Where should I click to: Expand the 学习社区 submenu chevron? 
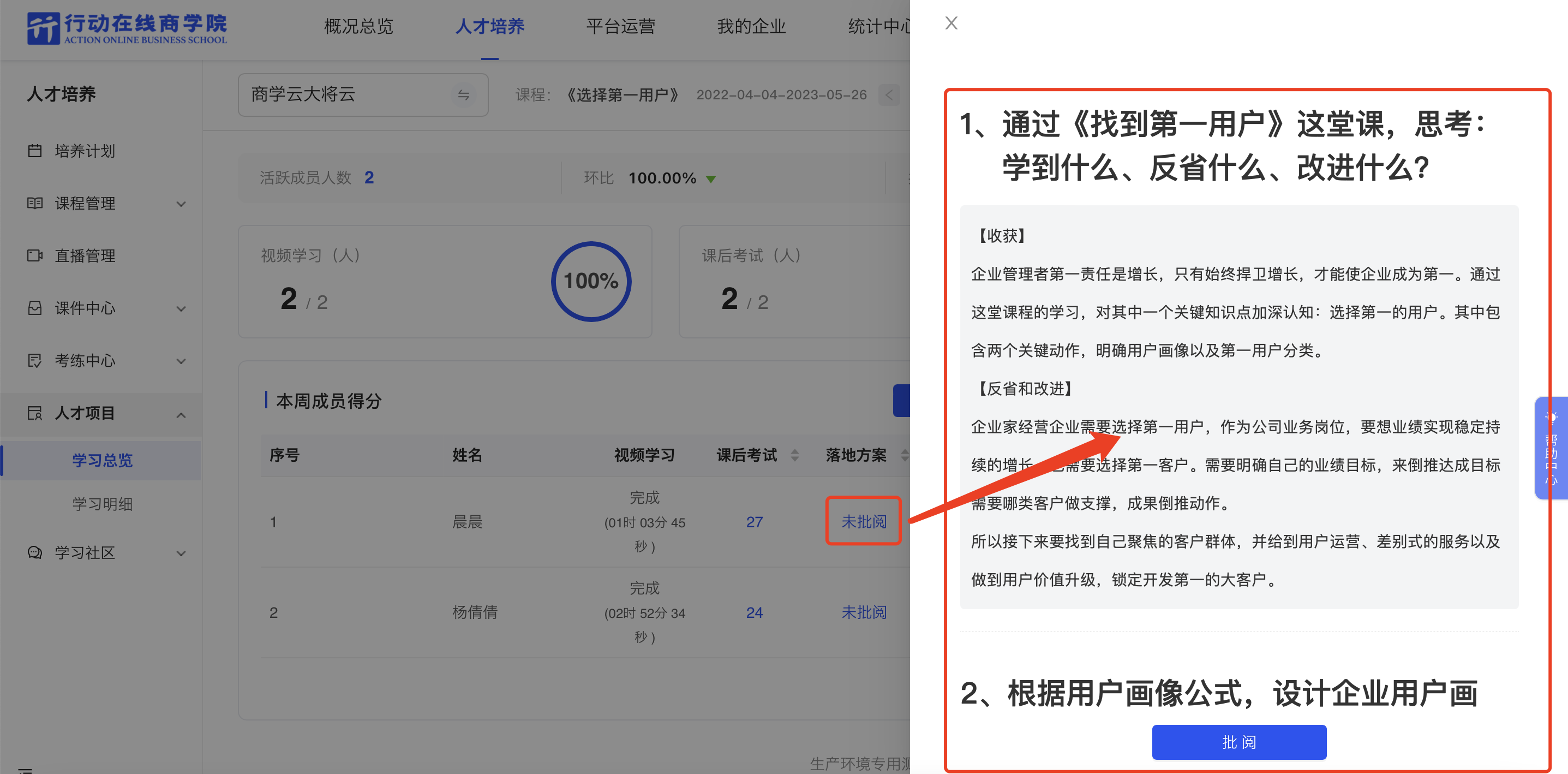pyautogui.click(x=181, y=553)
